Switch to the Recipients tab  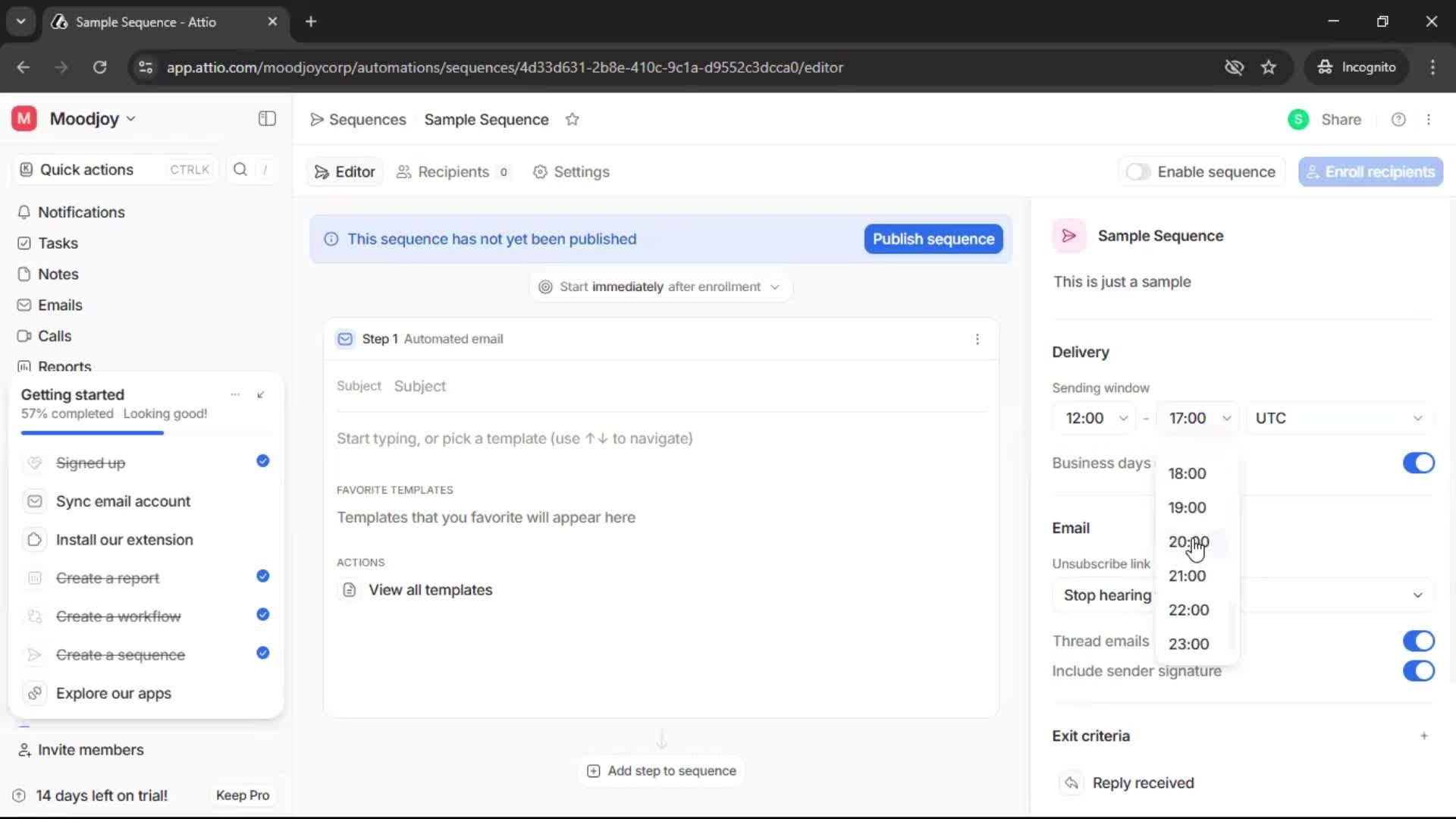[x=453, y=172]
